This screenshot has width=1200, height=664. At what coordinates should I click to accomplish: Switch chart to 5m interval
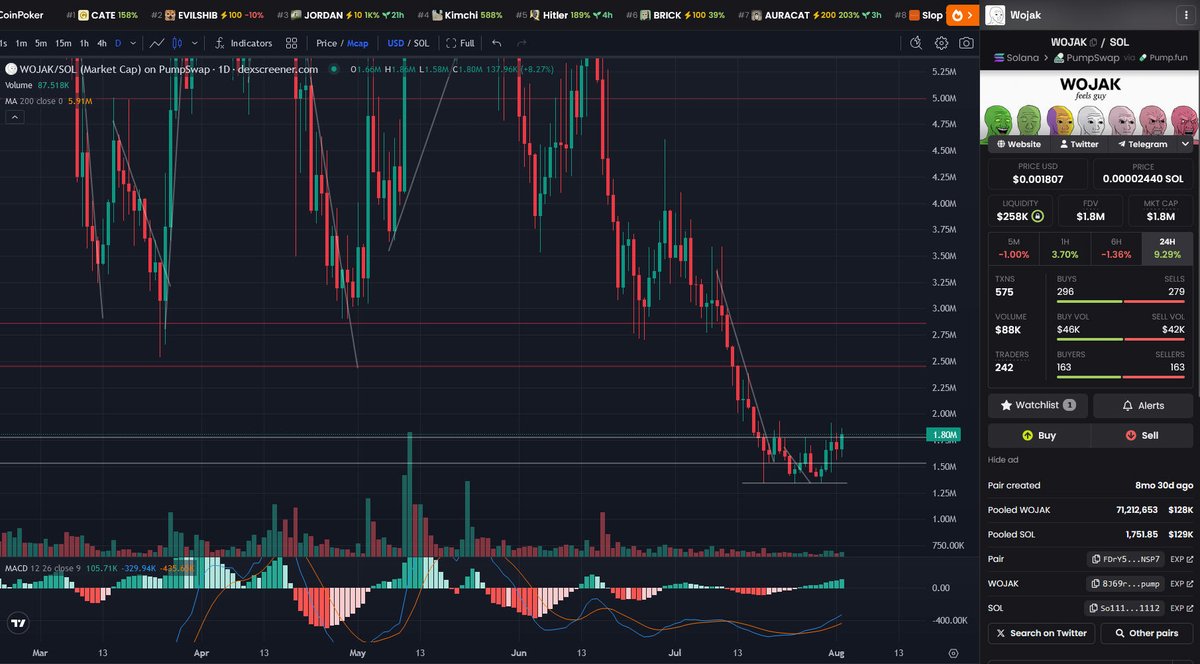[41, 43]
